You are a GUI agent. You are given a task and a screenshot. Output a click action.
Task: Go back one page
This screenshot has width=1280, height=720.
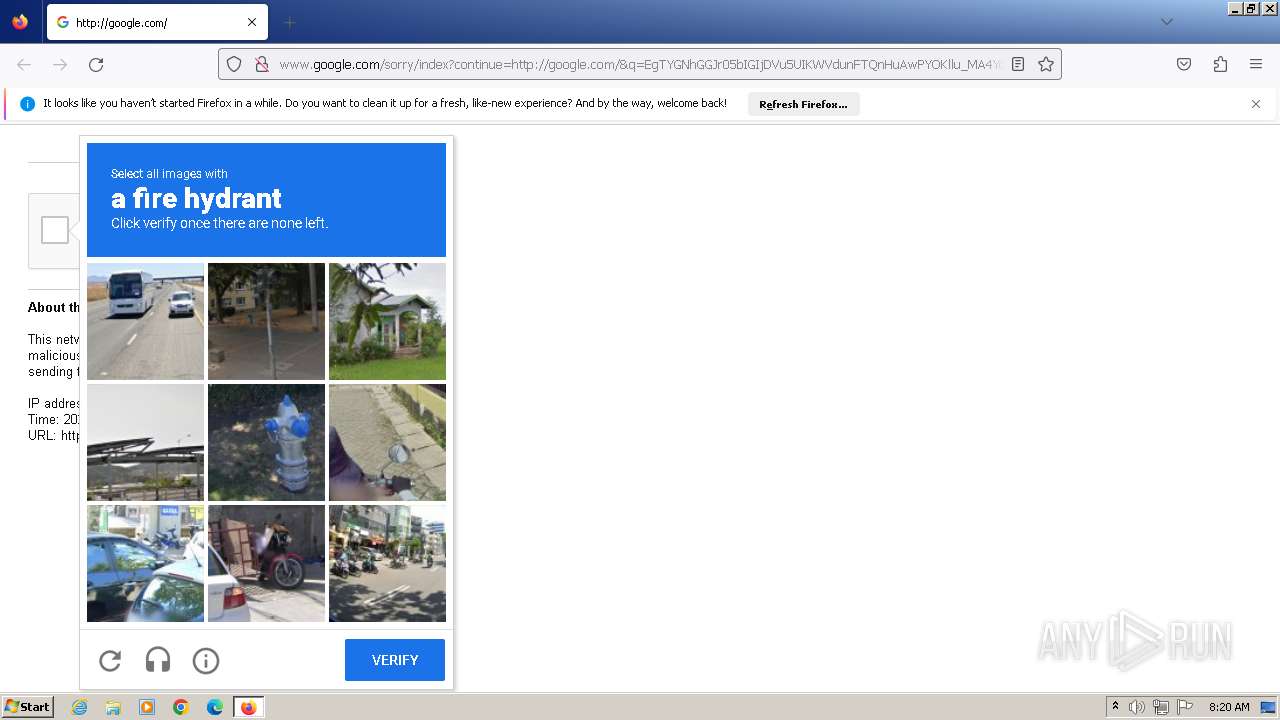pos(24,64)
